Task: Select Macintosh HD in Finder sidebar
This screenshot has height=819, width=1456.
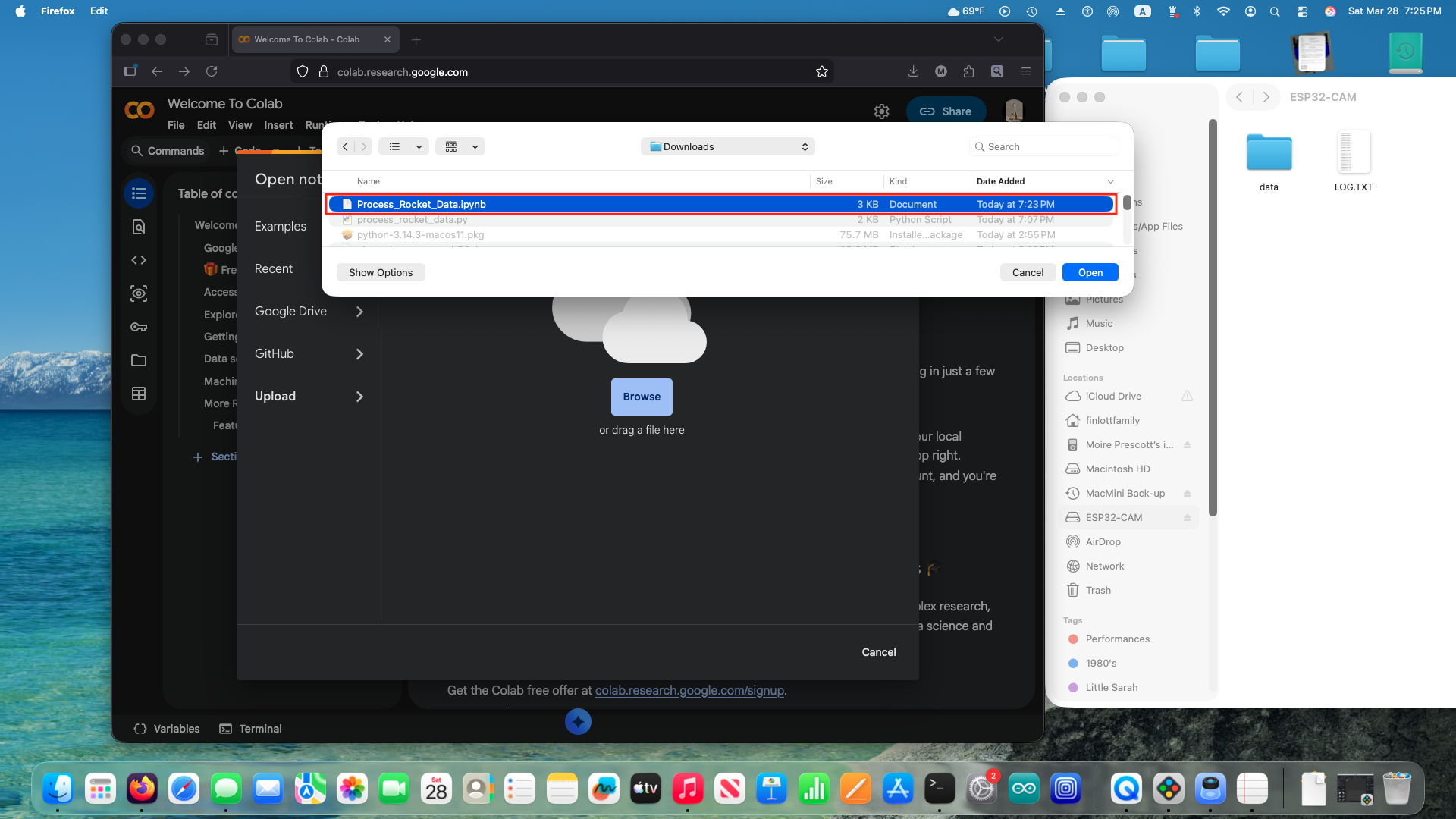Action: coord(1118,469)
